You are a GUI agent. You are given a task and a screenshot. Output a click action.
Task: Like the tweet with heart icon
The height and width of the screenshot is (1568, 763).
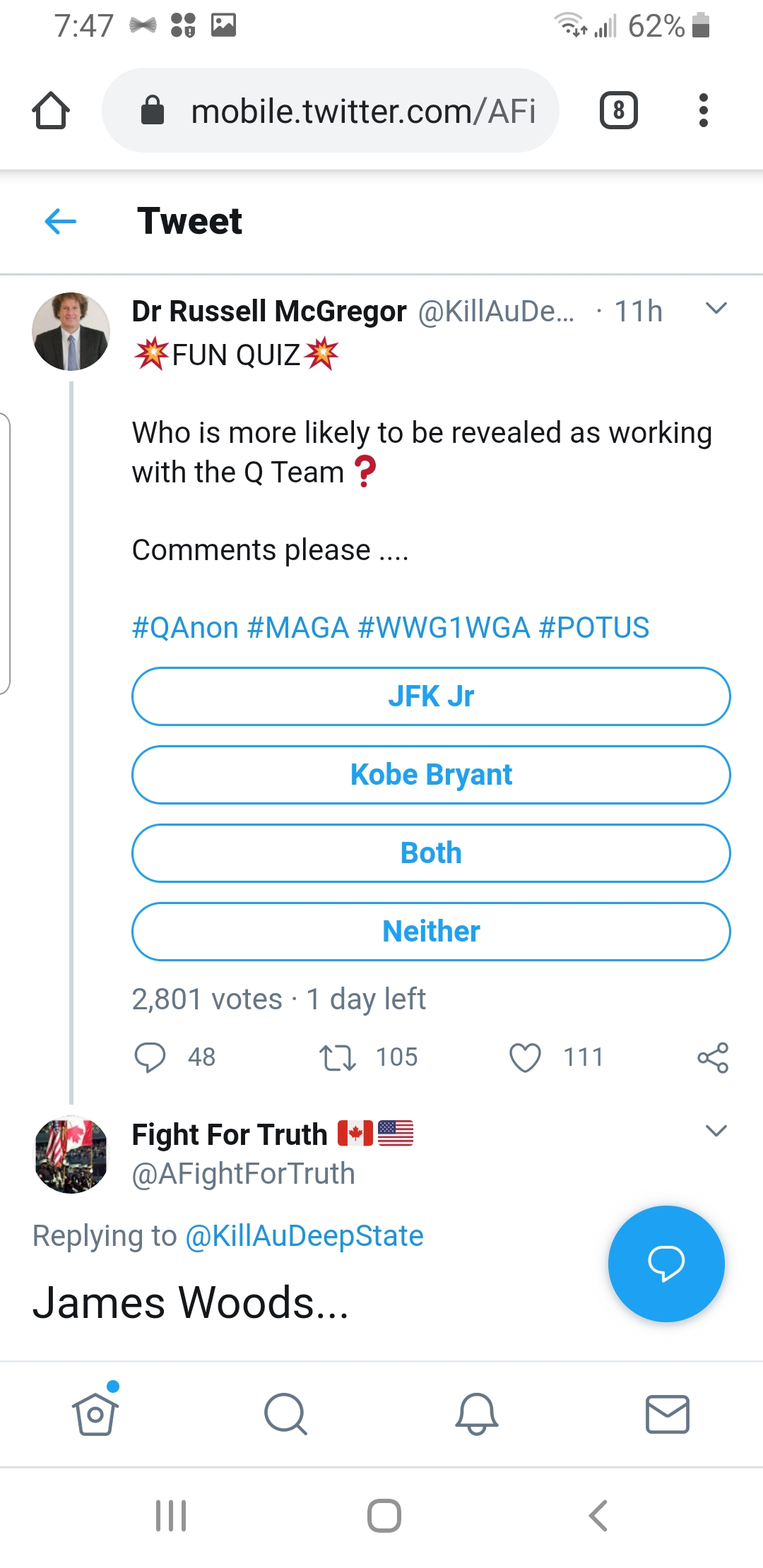click(x=525, y=1057)
